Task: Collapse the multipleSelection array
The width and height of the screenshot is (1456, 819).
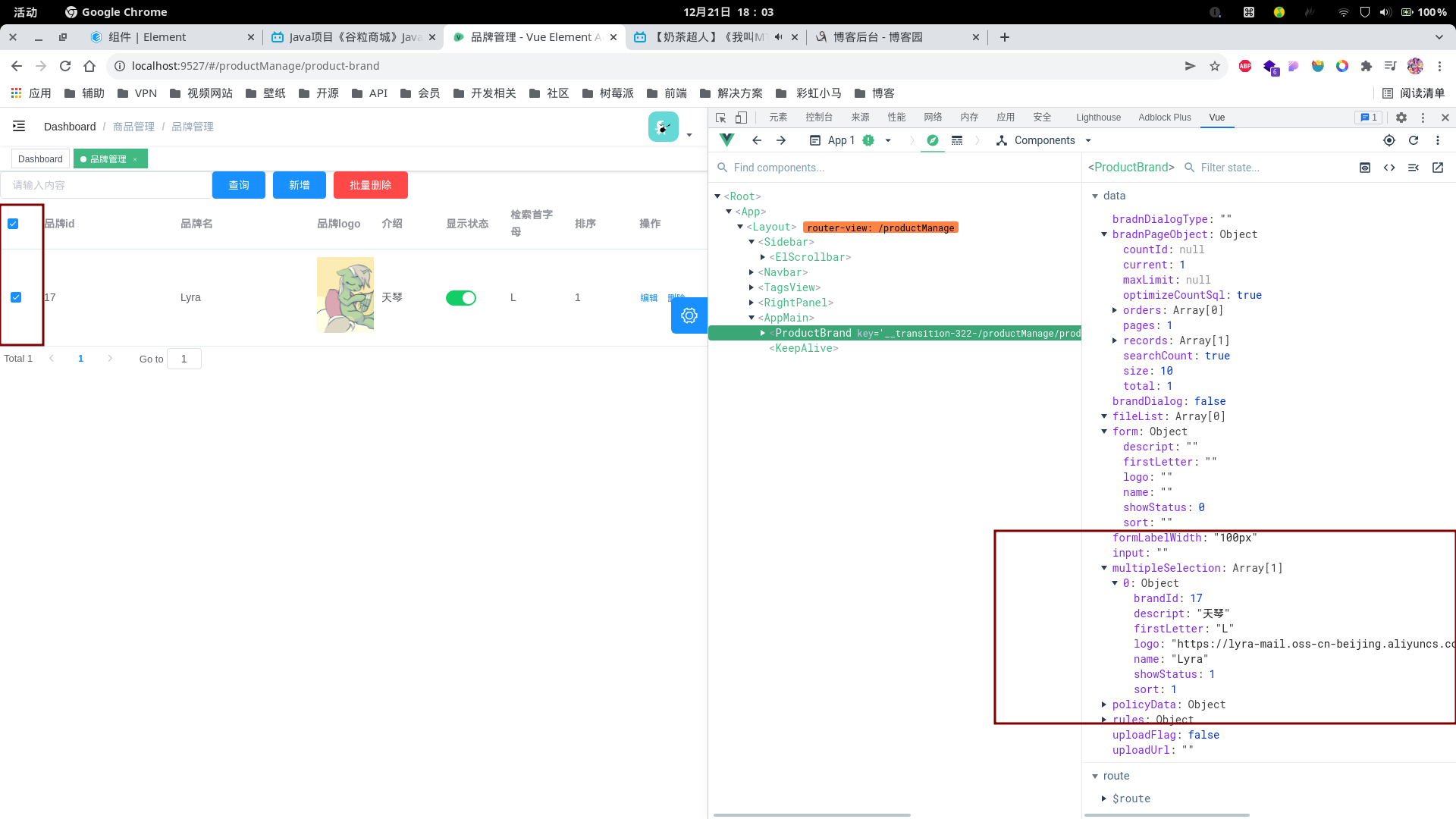Action: pyautogui.click(x=1104, y=568)
